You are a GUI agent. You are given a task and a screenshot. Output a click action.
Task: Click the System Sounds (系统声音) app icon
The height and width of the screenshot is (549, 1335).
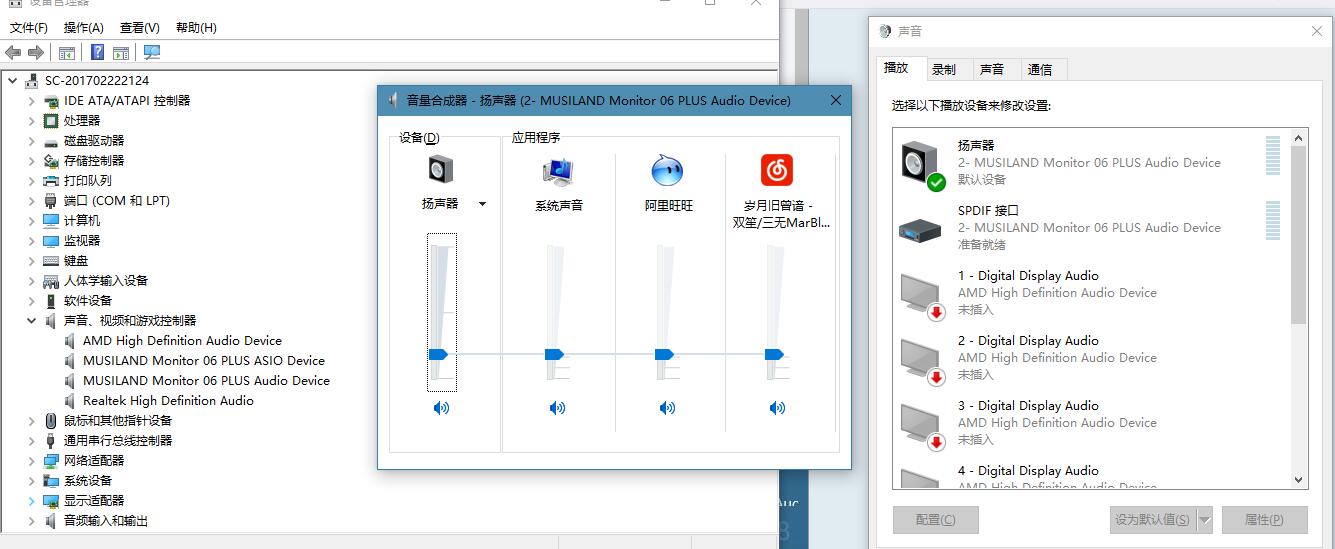[x=558, y=171]
